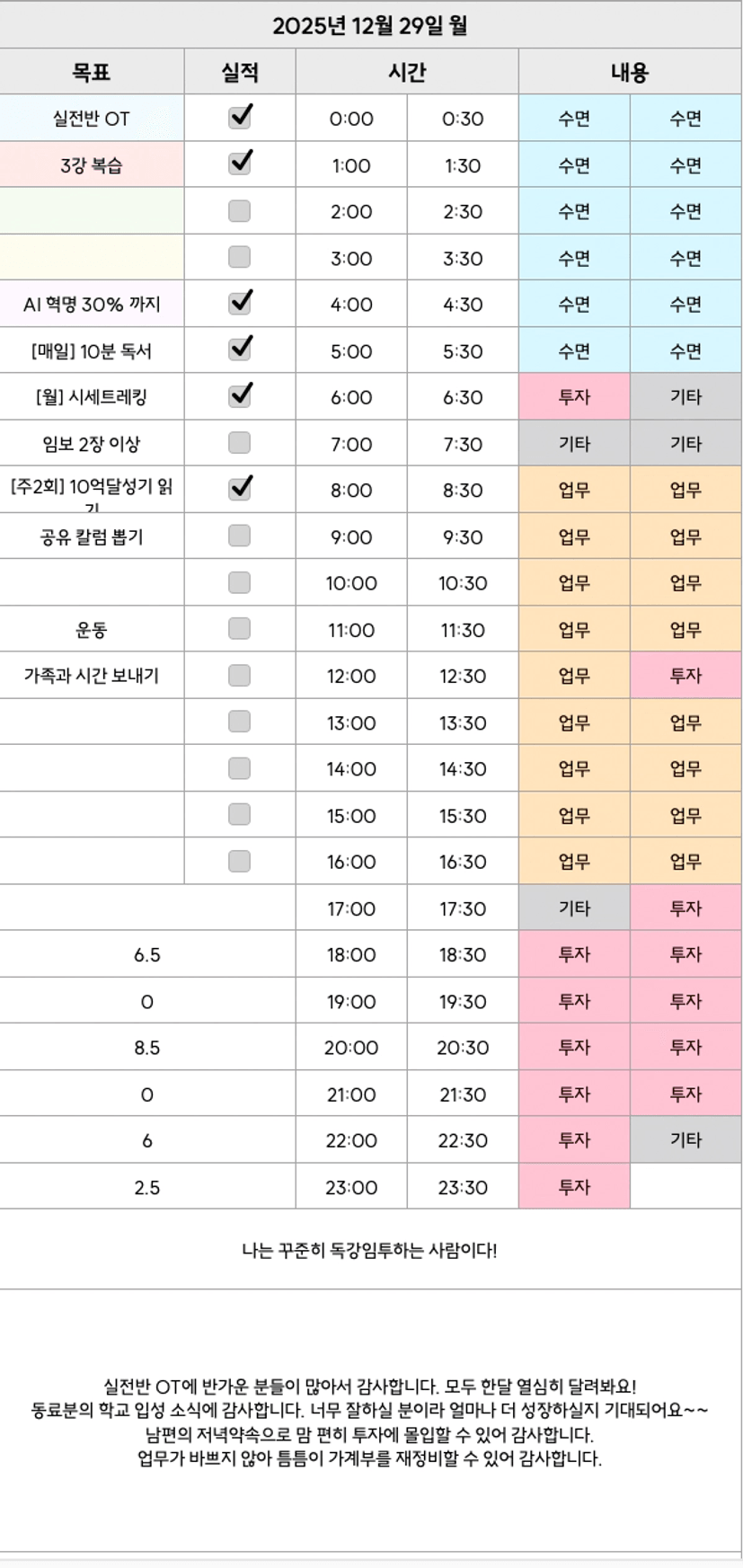Uncheck the 실전반 OT checkbox

240,118
